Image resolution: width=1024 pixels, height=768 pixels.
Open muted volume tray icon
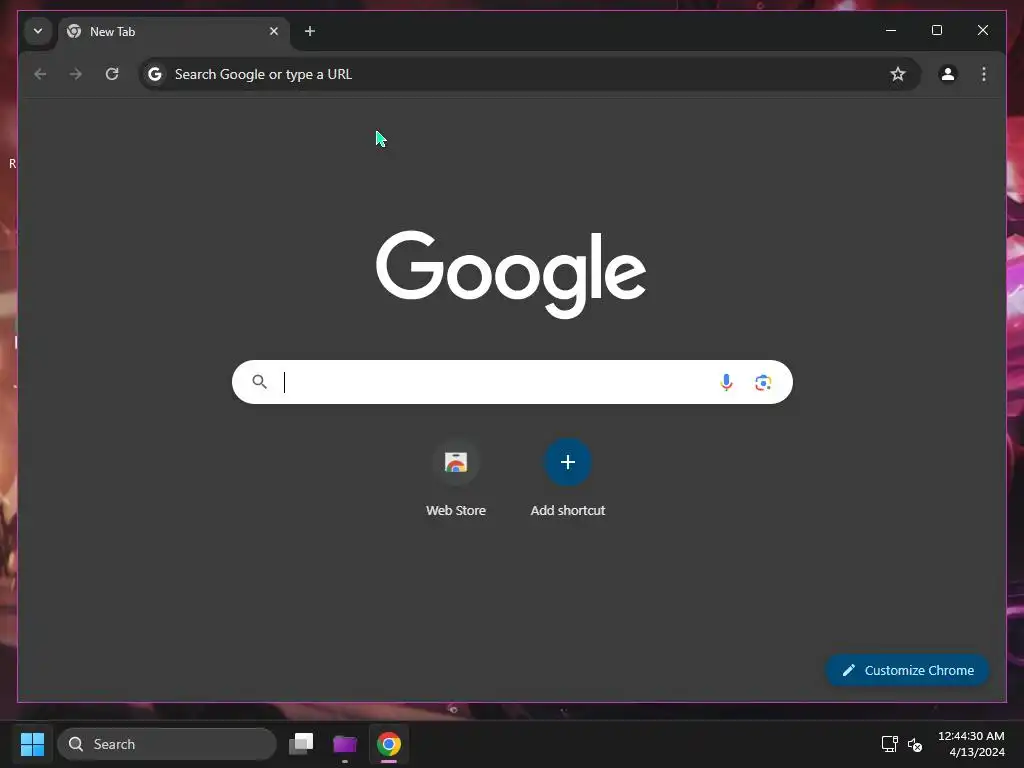[x=915, y=744]
